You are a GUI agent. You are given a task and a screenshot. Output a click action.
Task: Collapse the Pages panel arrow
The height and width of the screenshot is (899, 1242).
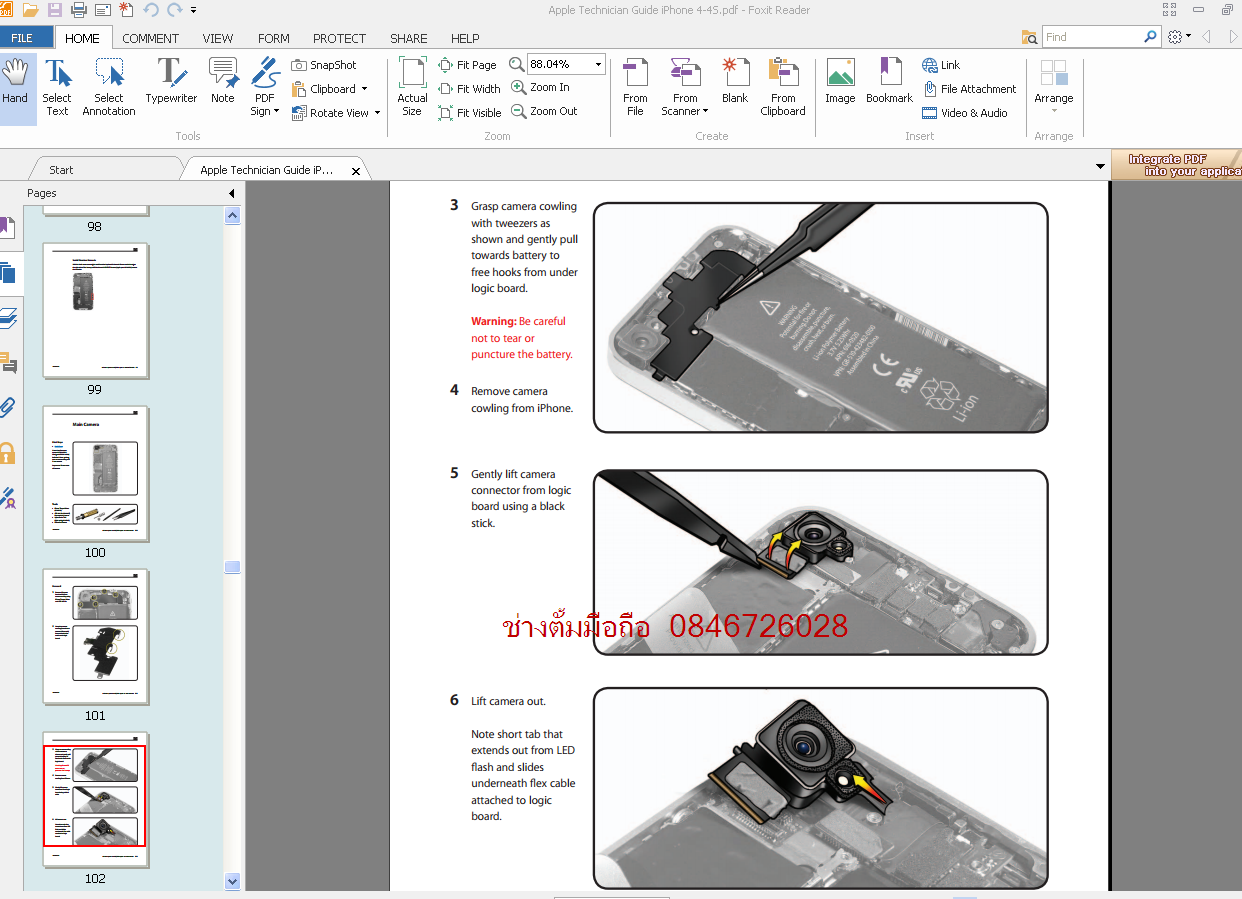point(232,193)
